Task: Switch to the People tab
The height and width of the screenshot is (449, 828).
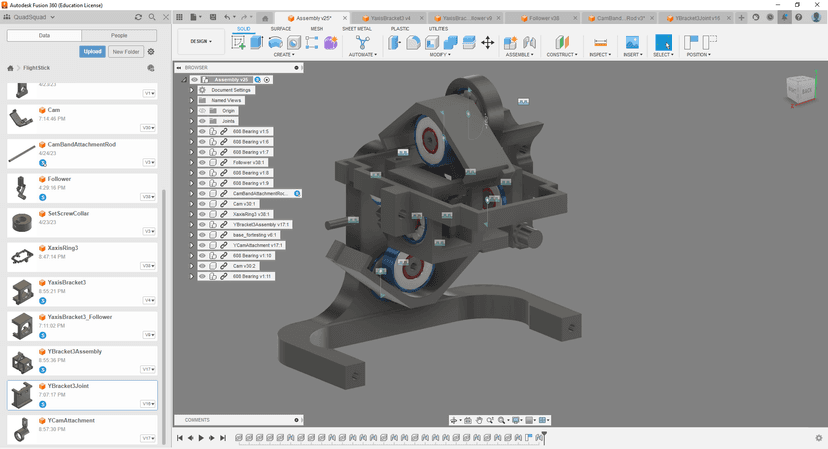Action: (x=119, y=35)
